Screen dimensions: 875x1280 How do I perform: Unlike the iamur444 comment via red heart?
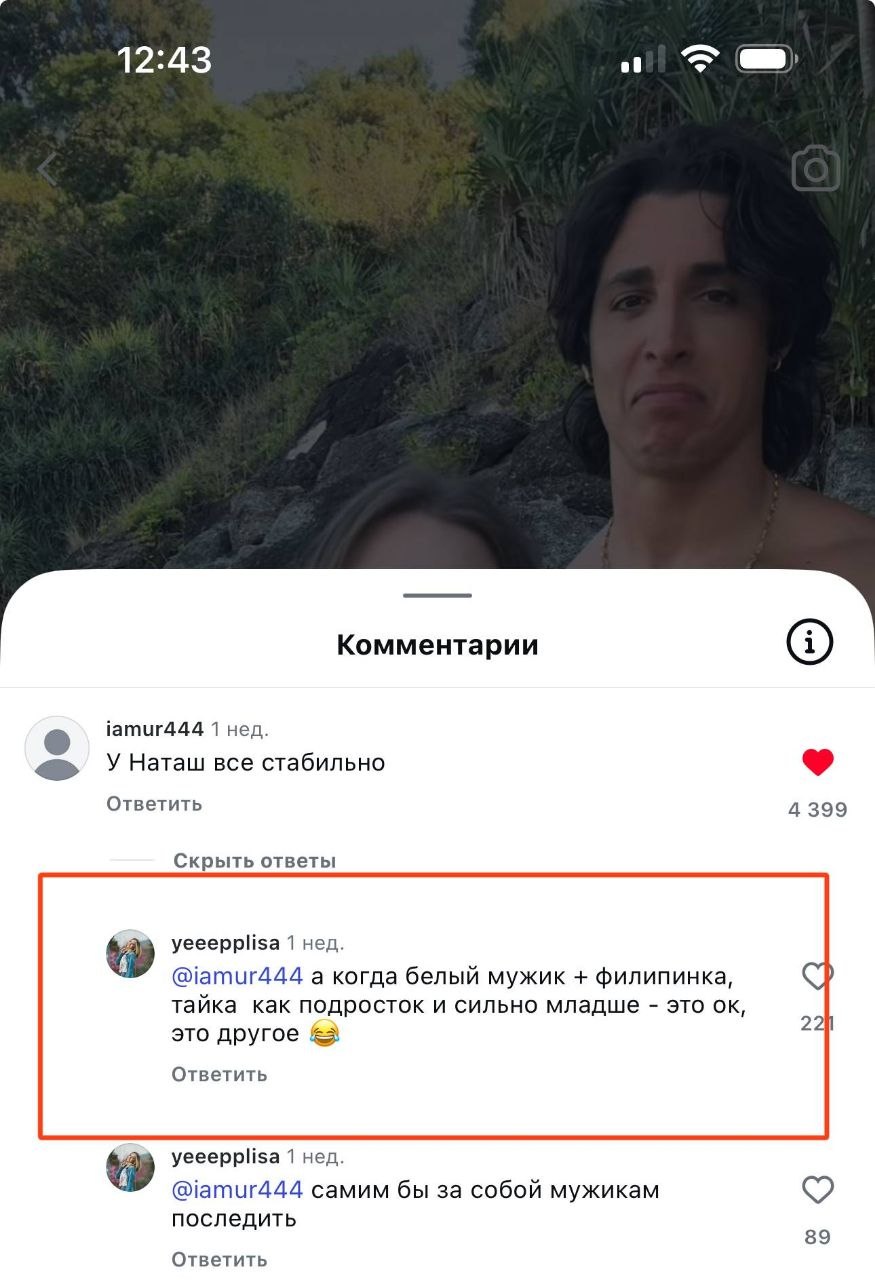818,763
